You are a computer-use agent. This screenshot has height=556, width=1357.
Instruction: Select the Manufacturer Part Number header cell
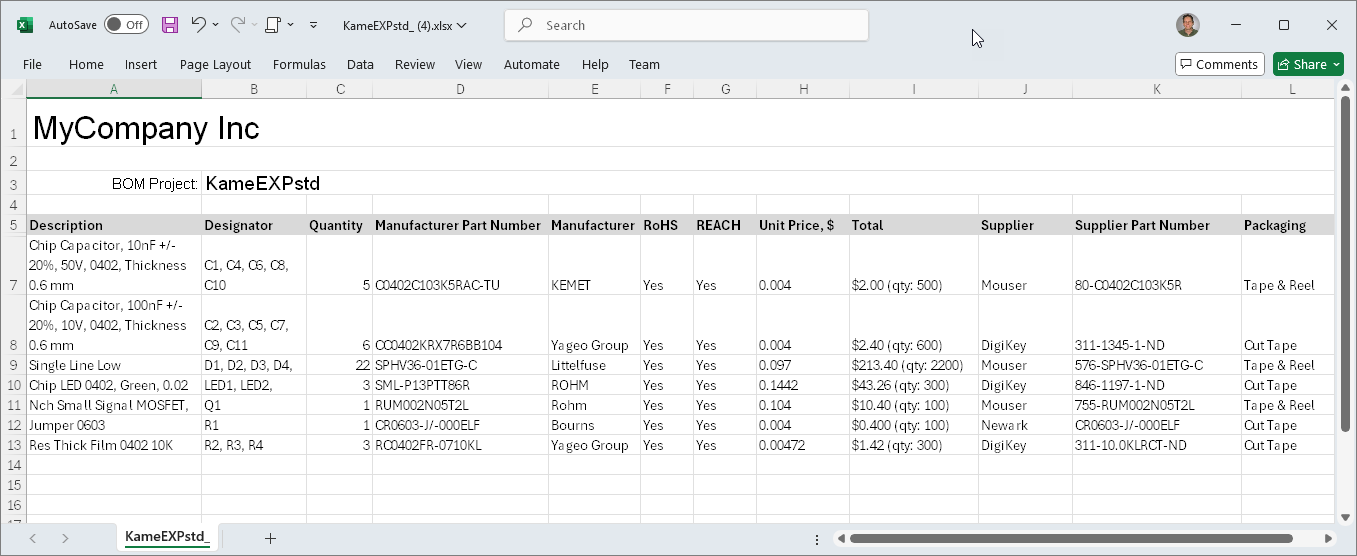458,225
